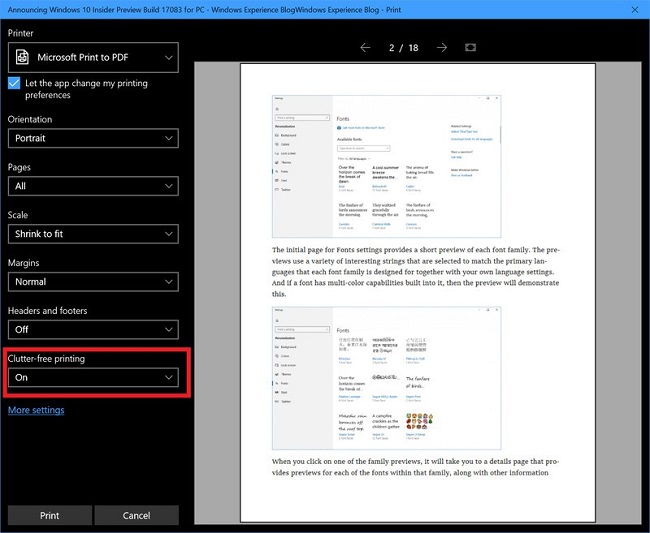
Task: Open the Pages dropdown showing All
Action: click(x=93, y=186)
